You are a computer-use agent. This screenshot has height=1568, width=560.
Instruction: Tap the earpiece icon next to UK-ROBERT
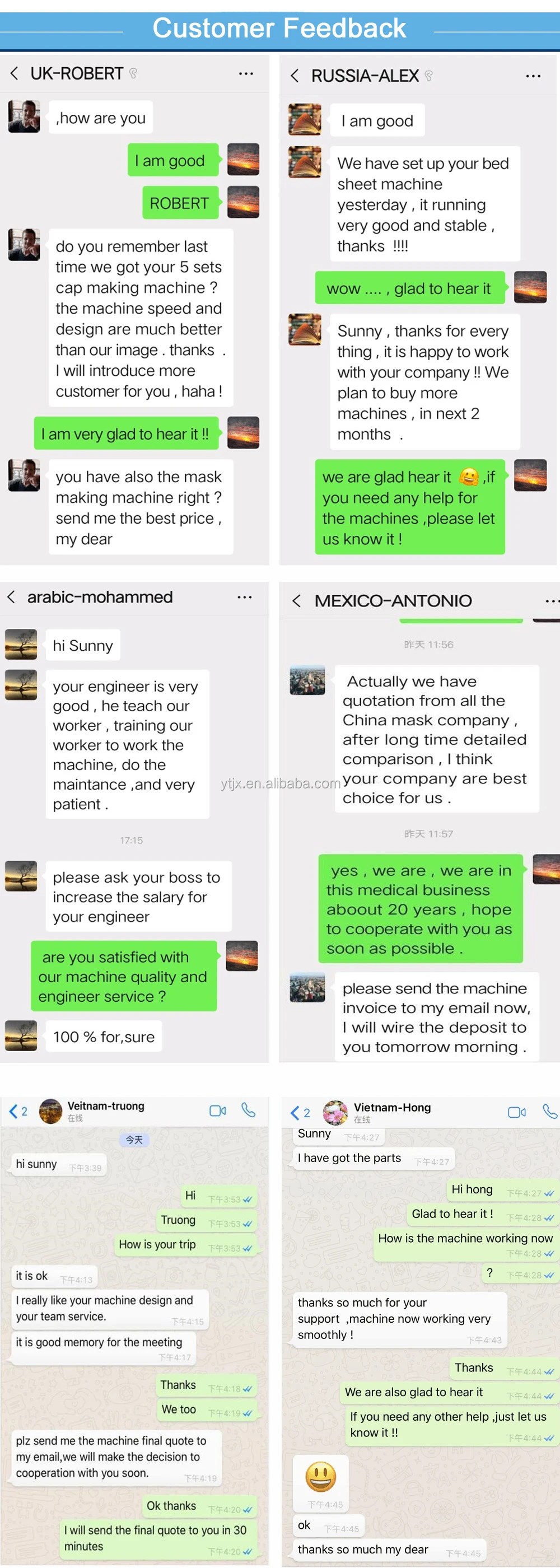point(133,74)
